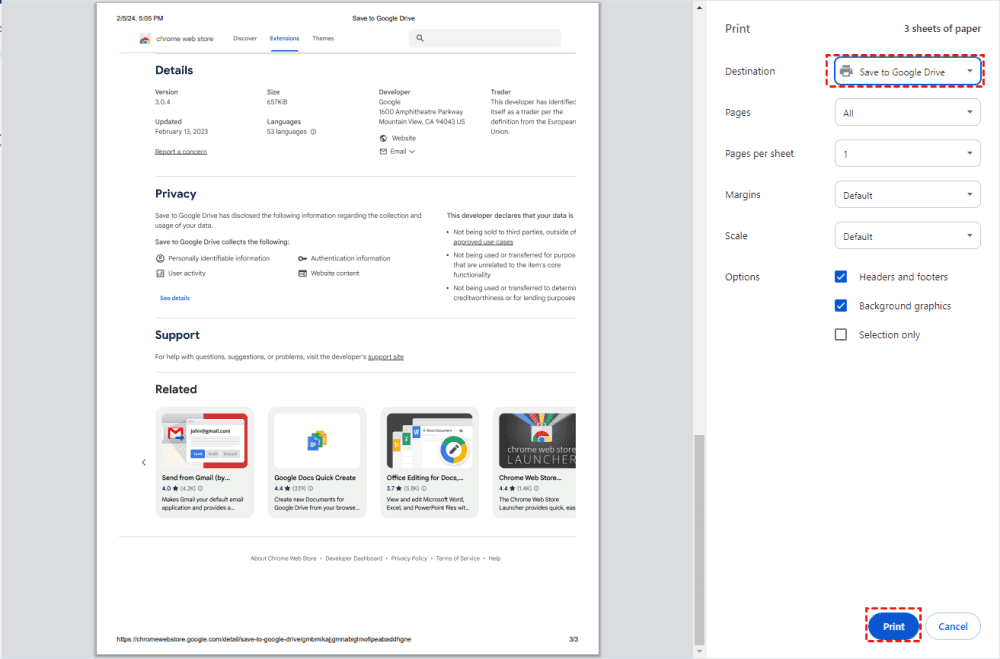Click the Send from Gmail title text
This screenshot has width=1000, height=659.
(x=196, y=478)
